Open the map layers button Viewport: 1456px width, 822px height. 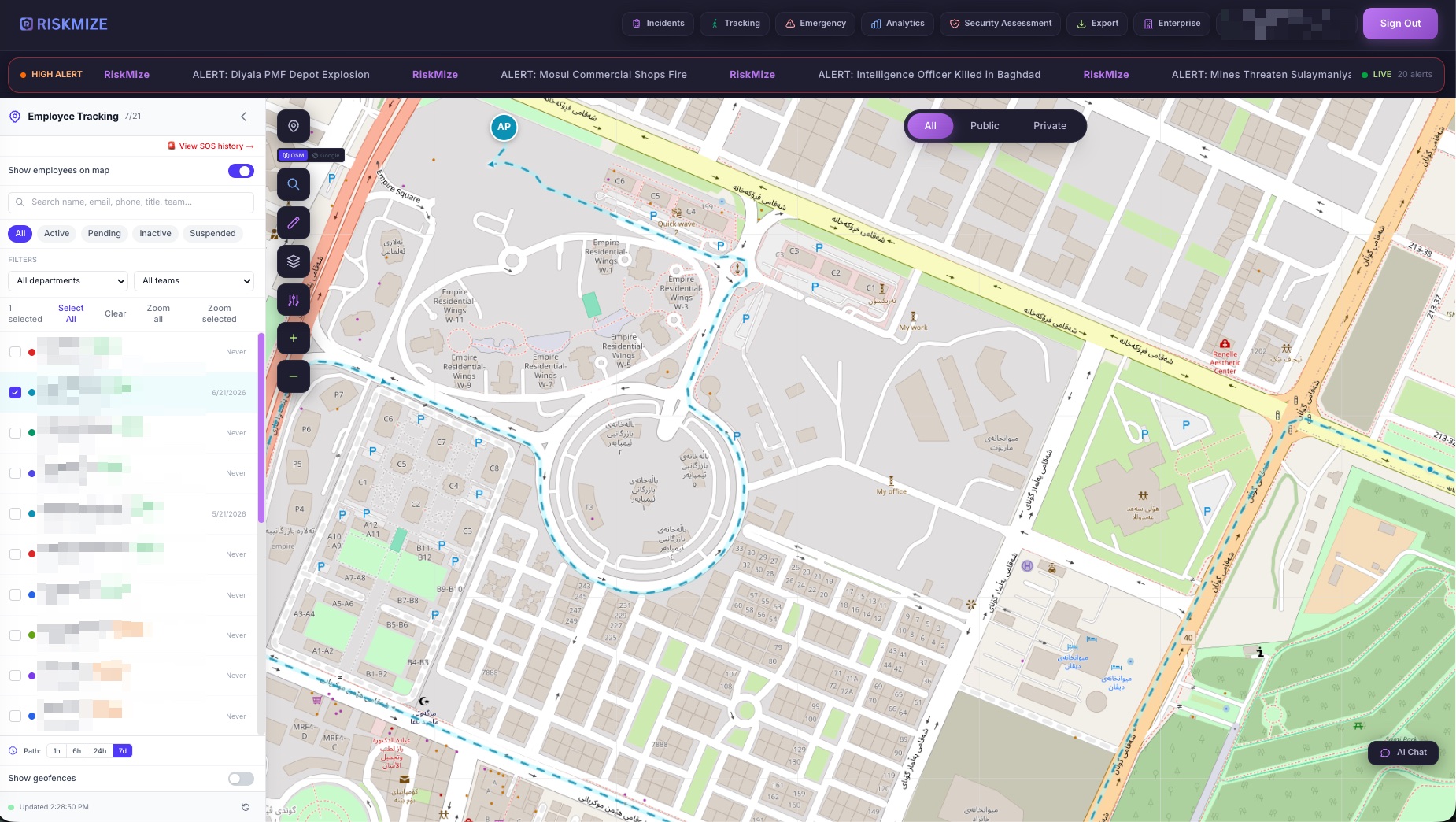pyautogui.click(x=294, y=261)
